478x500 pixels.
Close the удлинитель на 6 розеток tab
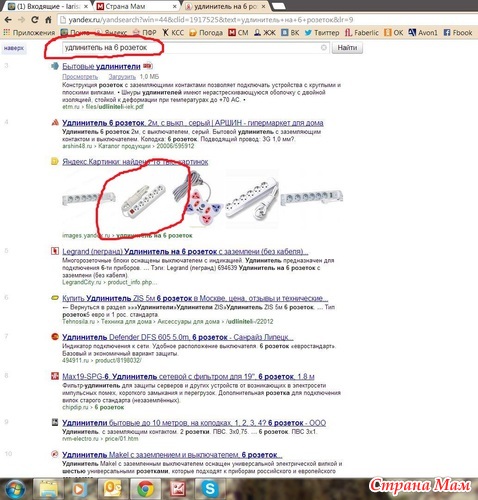click(263, 6)
